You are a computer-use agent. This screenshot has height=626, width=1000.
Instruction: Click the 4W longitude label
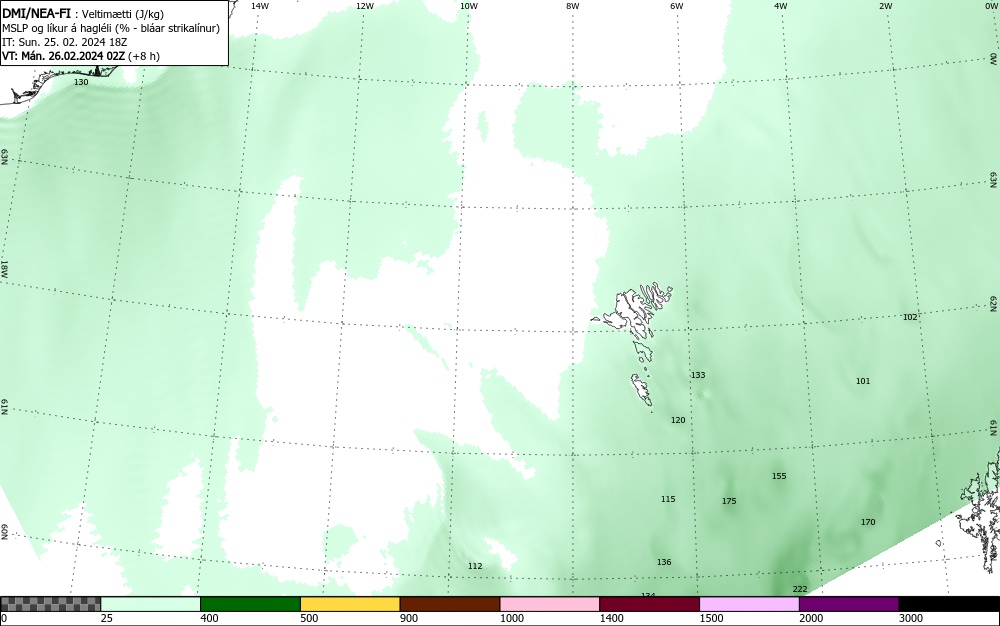[781, 6]
